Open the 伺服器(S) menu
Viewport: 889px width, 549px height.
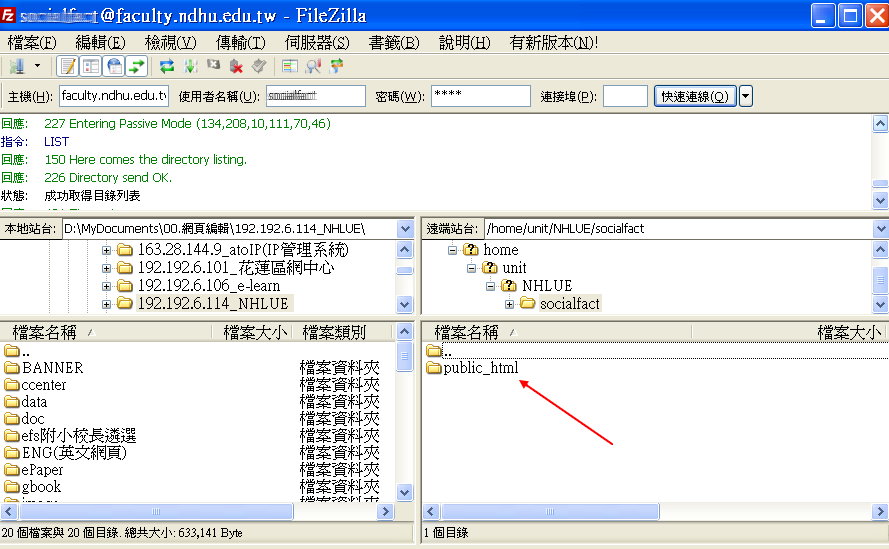tap(317, 42)
